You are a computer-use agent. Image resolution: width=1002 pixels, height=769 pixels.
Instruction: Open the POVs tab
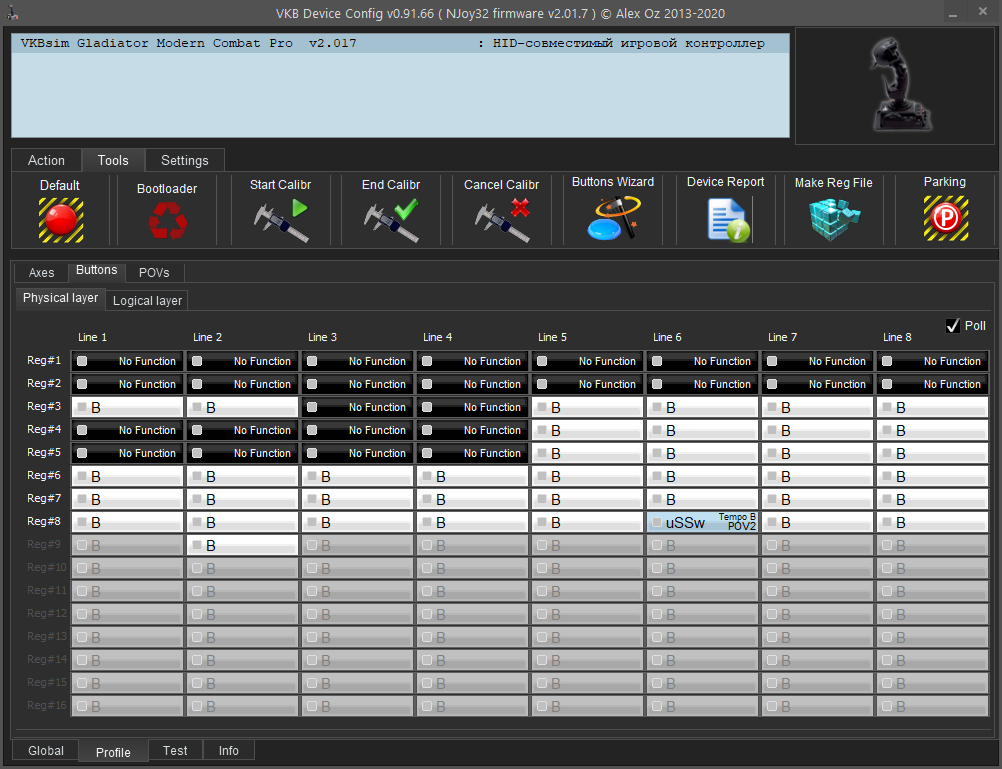(154, 272)
